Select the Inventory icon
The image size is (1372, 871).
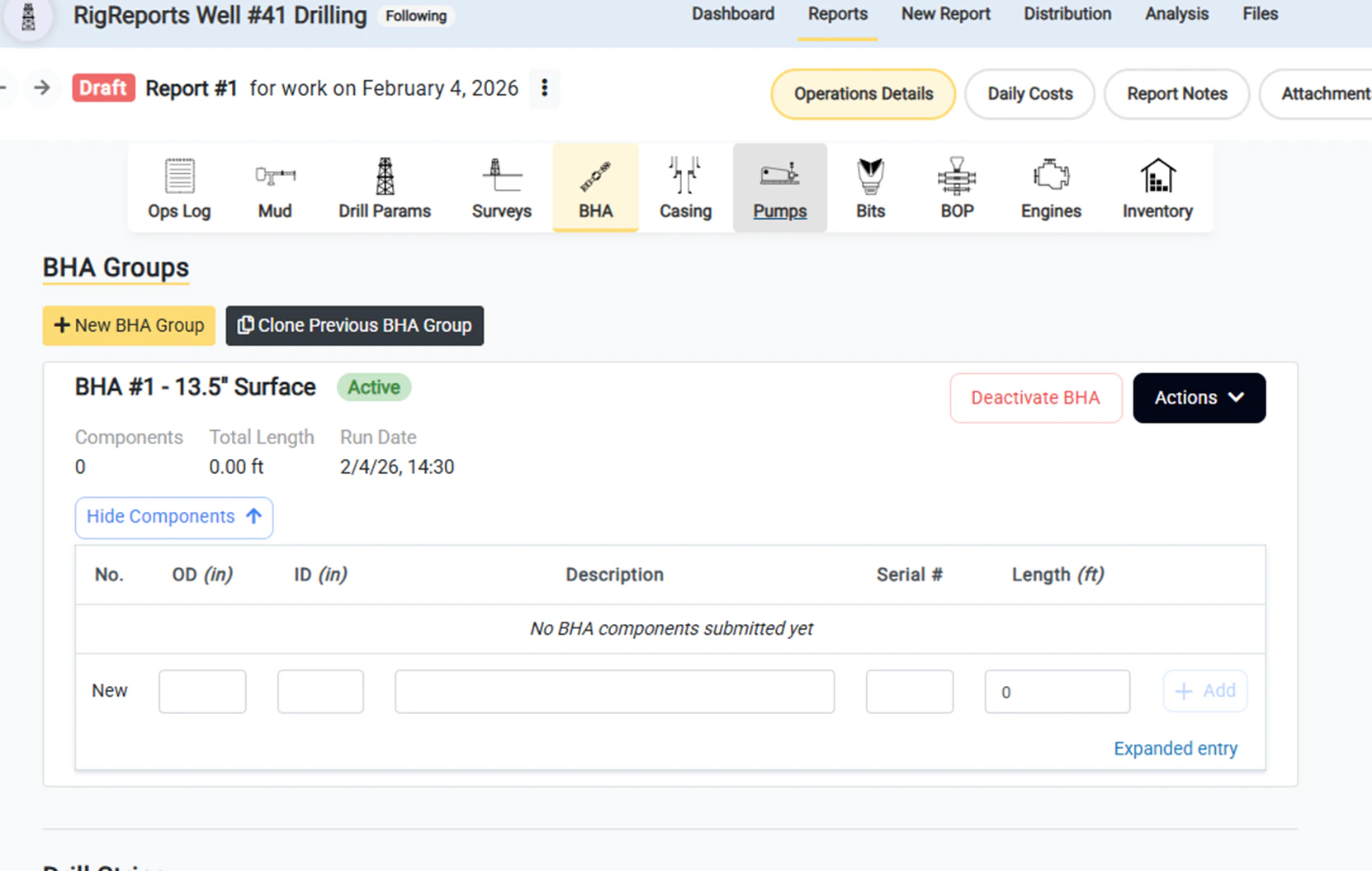[1157, 187]
